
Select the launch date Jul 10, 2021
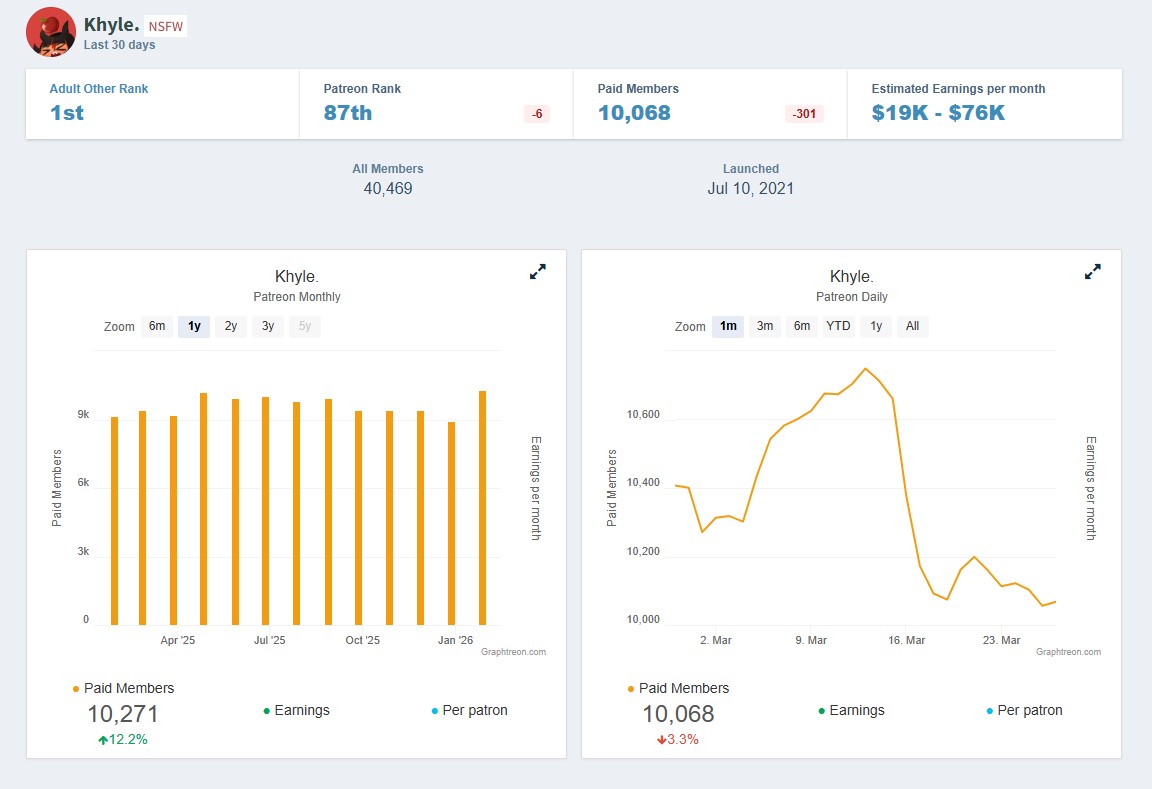pos(751,188)
